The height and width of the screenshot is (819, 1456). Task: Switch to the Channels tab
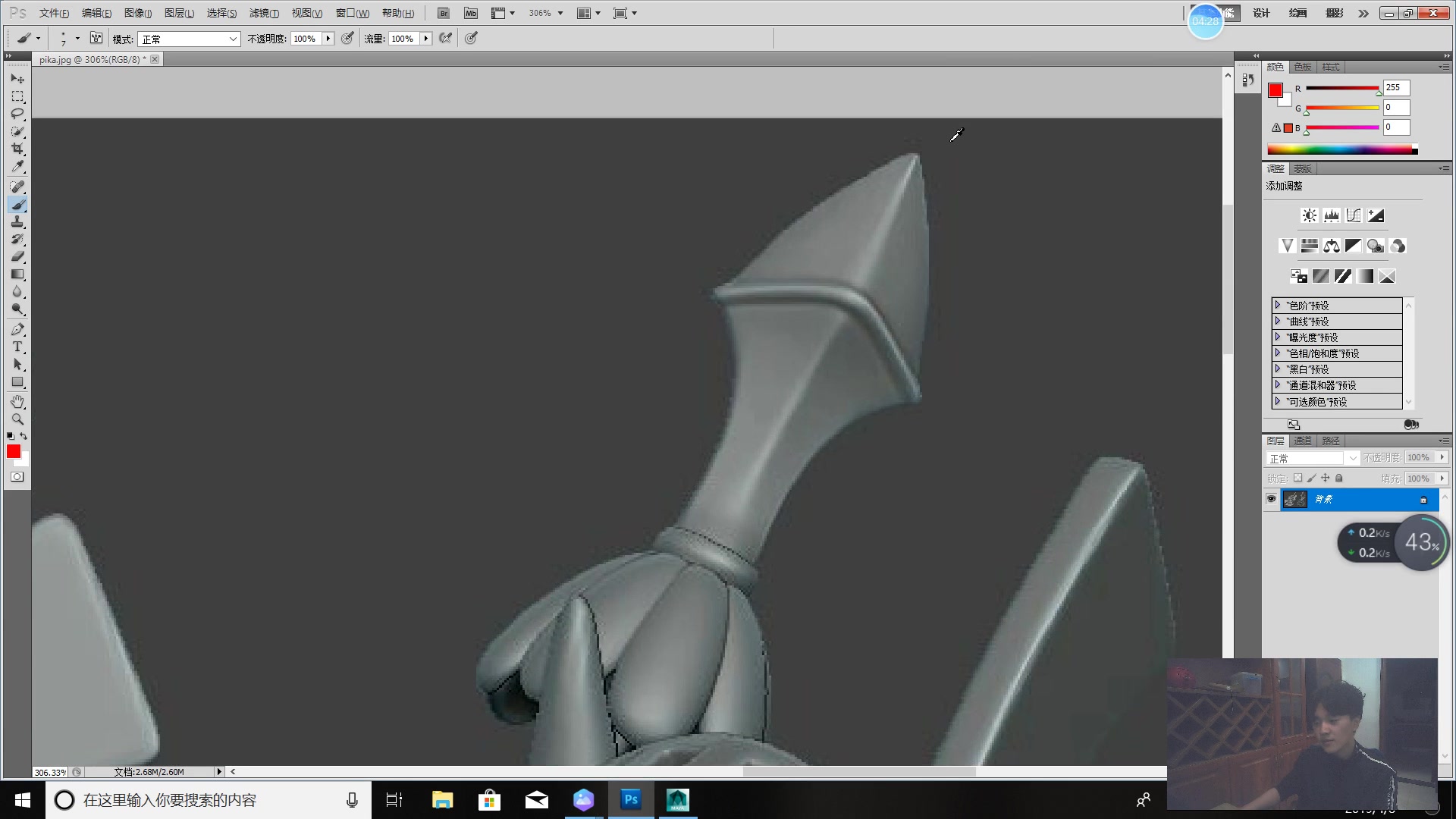(1303, 441)
